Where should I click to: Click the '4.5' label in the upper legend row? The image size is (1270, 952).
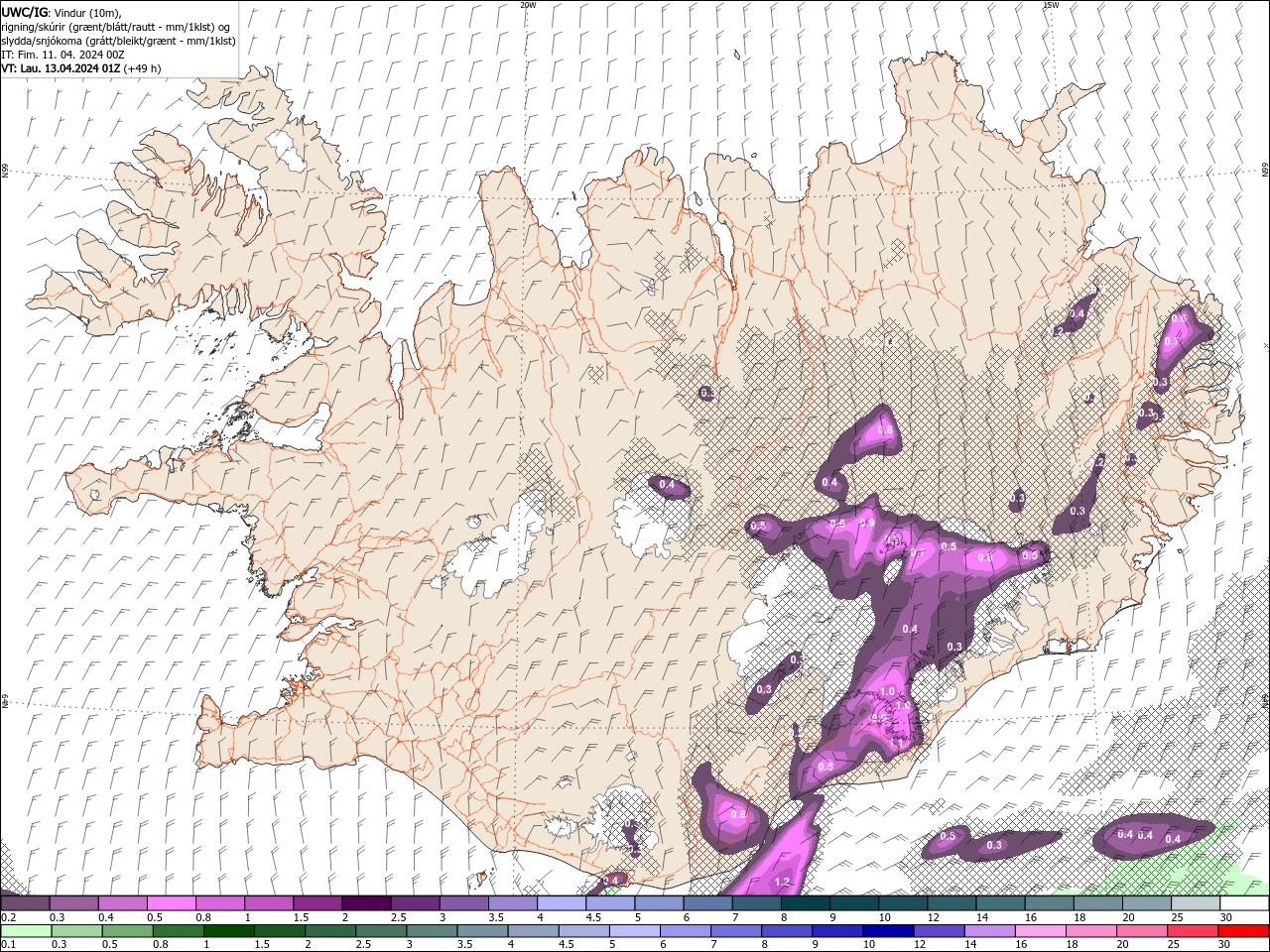pos(592,917)
